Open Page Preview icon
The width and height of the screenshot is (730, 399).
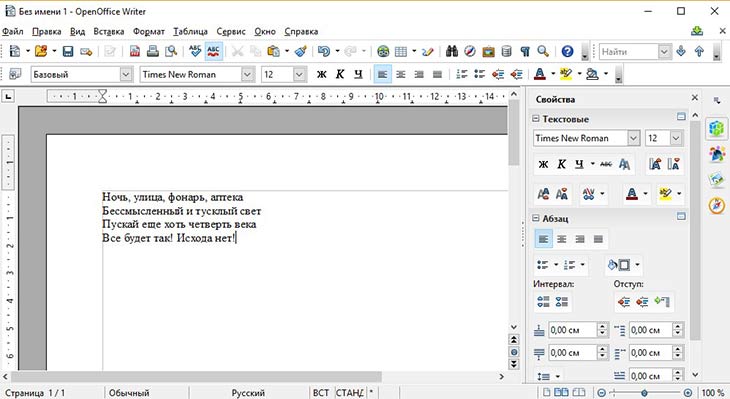click(x=171, y=51)
